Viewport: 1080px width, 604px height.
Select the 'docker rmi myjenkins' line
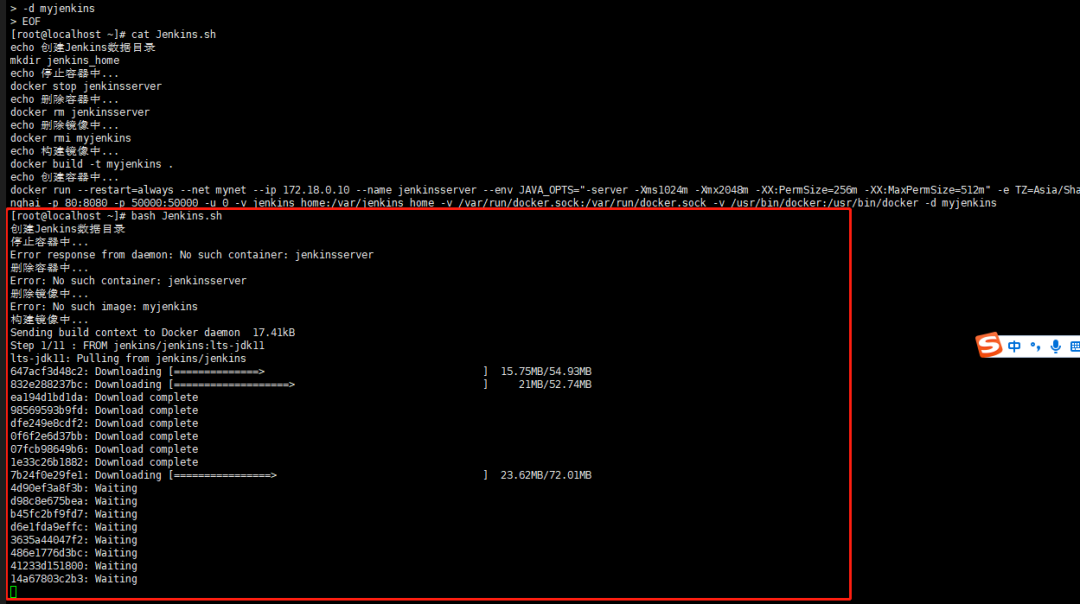point(70,138)
